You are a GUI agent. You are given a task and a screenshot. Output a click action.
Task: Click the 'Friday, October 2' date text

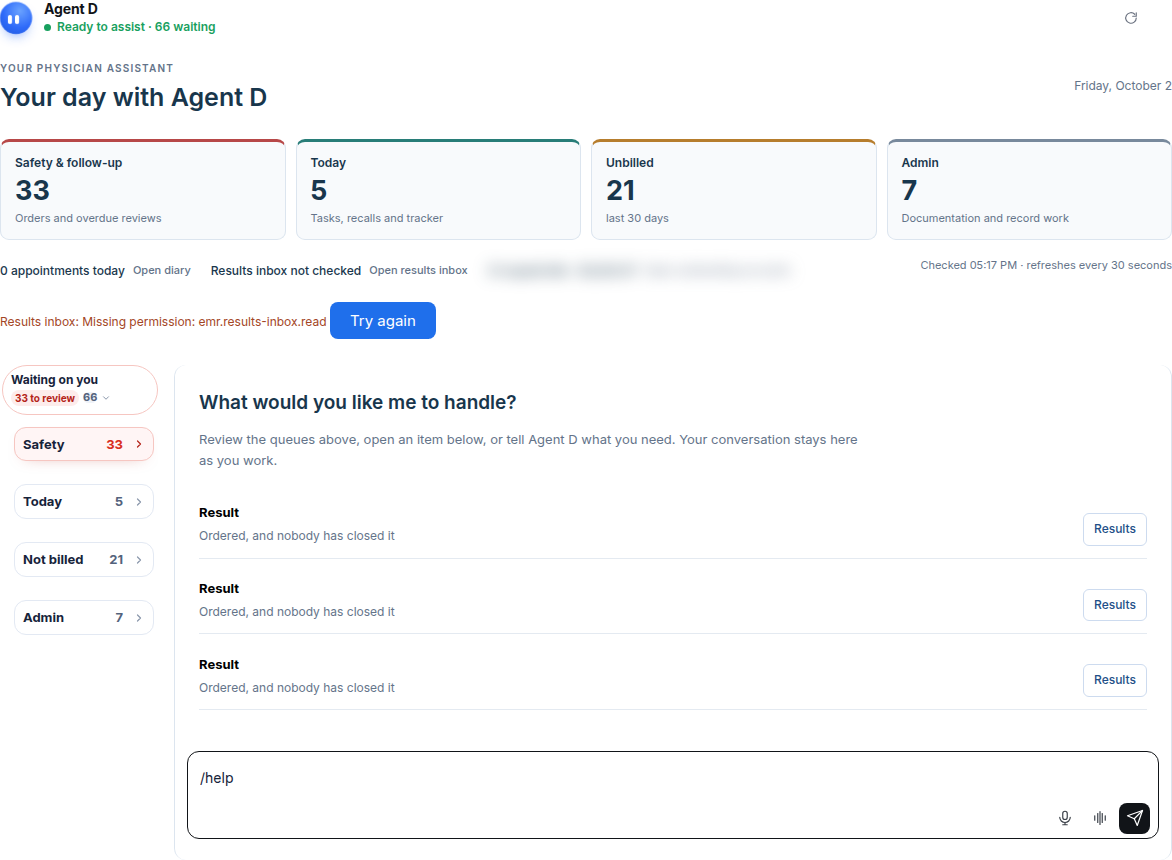(x=1123, y=86)
